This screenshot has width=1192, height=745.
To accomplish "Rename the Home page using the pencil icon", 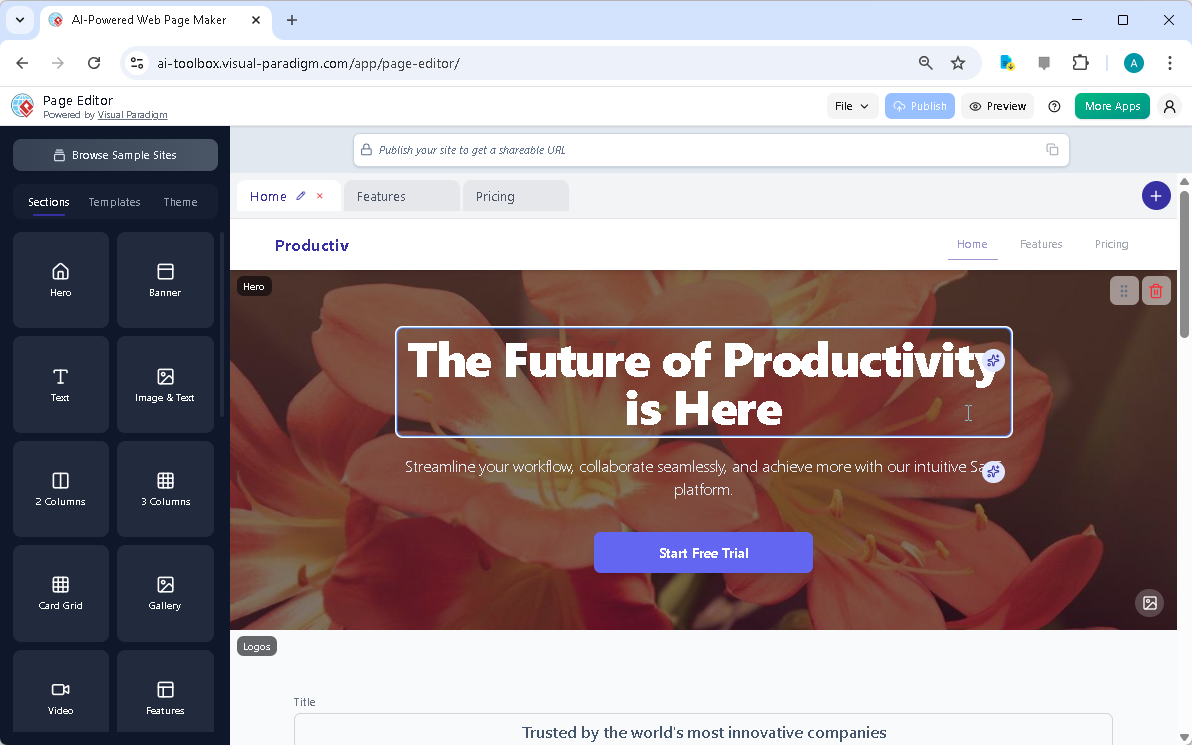I will (x=301, y=196).
